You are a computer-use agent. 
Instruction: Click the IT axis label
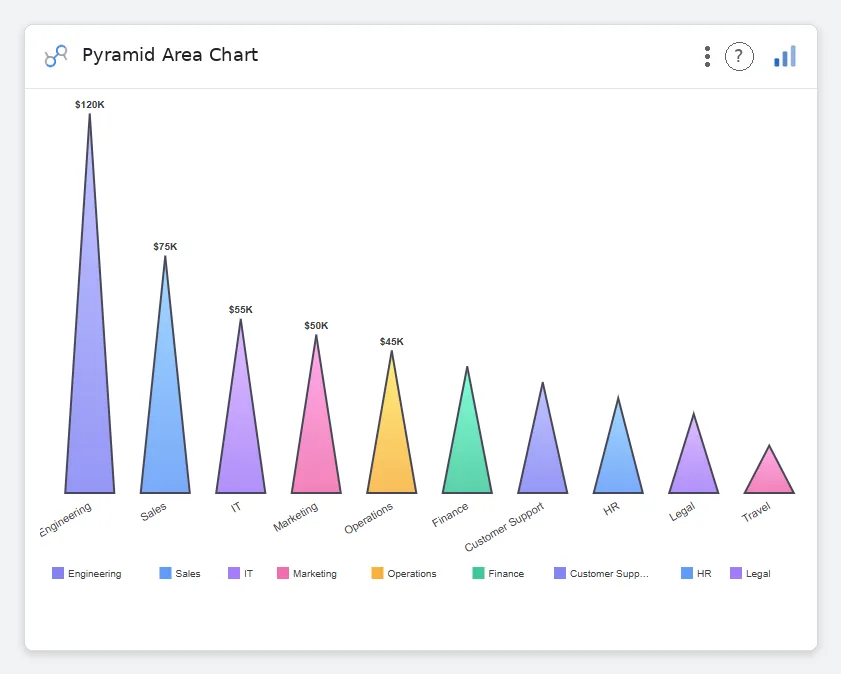click(236, 507)
